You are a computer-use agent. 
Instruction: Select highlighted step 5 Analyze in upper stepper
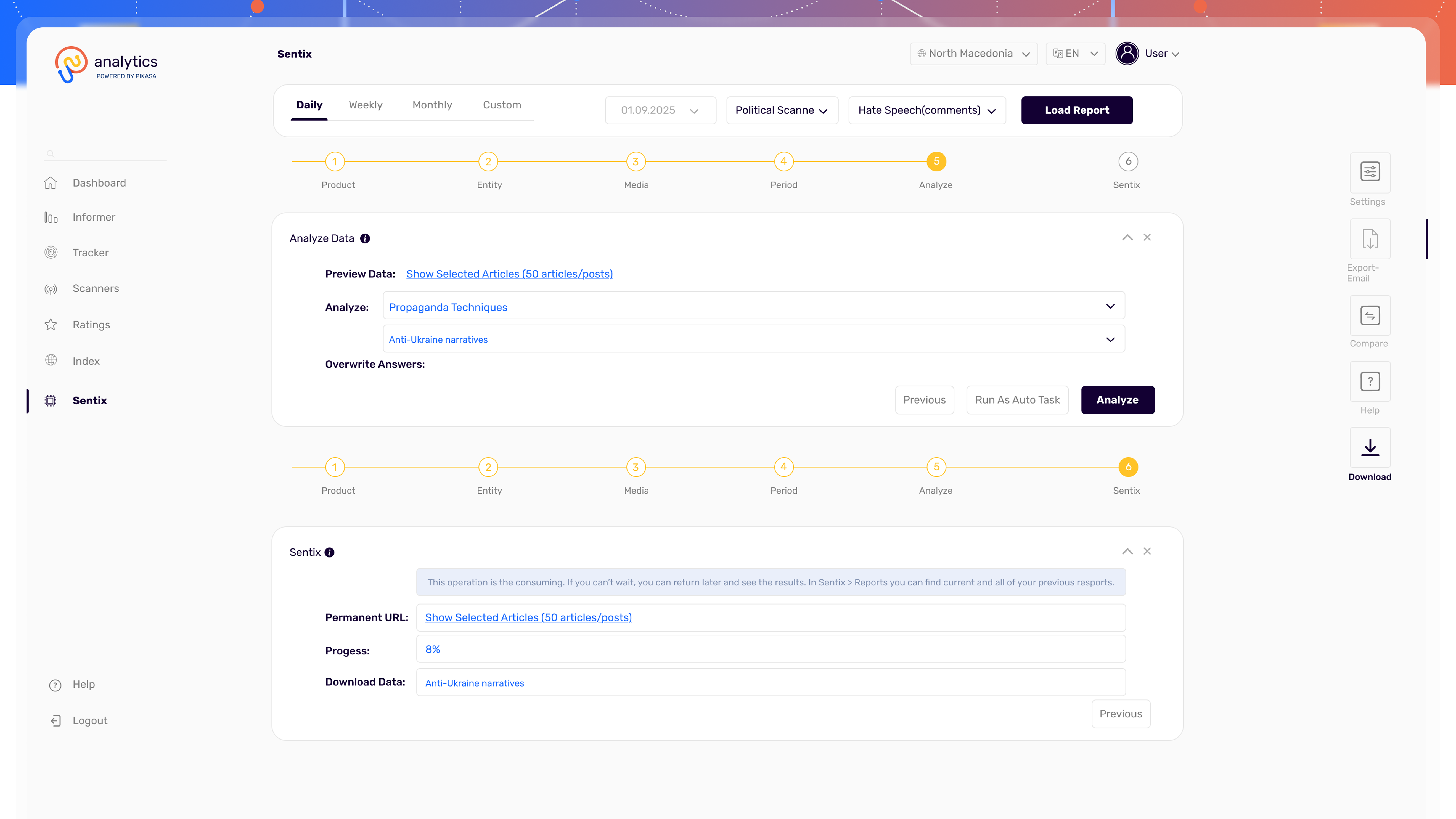(936, 162)
